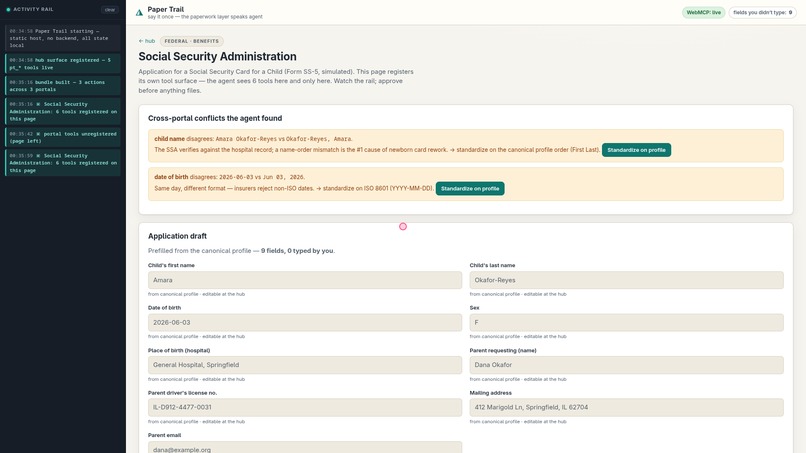This screenshot has width=806, height=453.
Task: Click the 'Application draft' heading
Action: coord(177,236)
